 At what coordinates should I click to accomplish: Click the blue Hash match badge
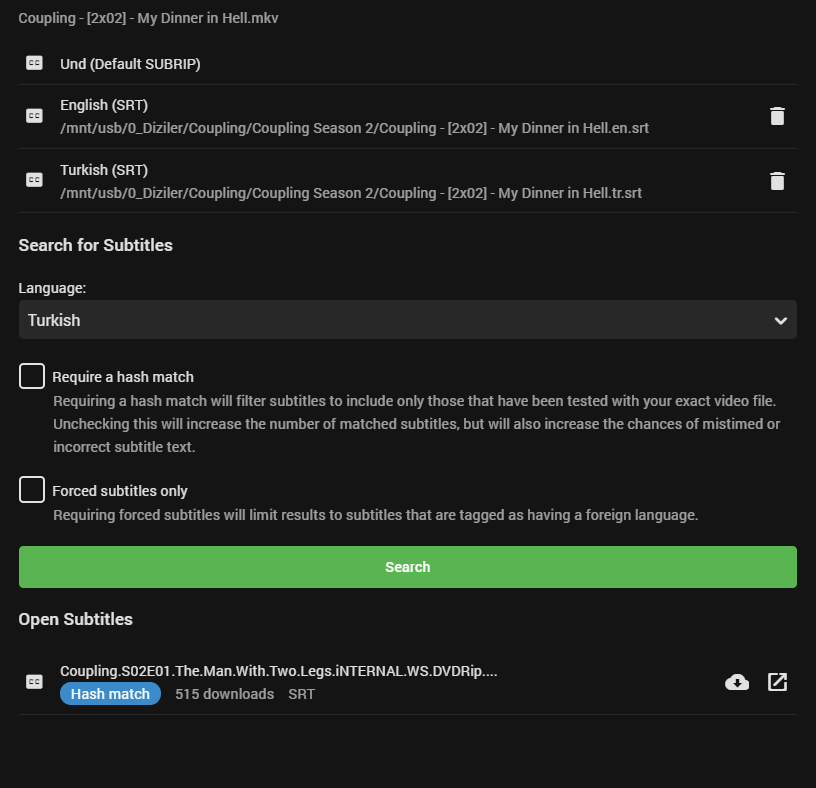(110, 694)
